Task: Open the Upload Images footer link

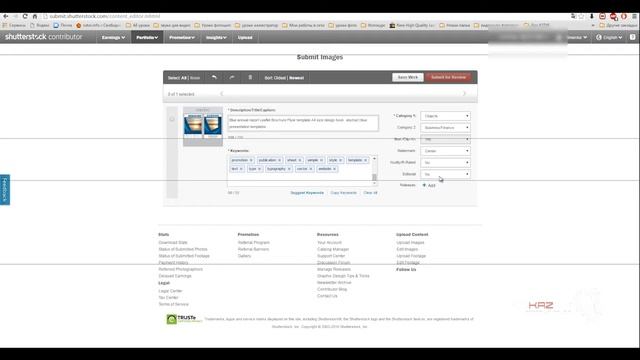Action: (410, 242)
